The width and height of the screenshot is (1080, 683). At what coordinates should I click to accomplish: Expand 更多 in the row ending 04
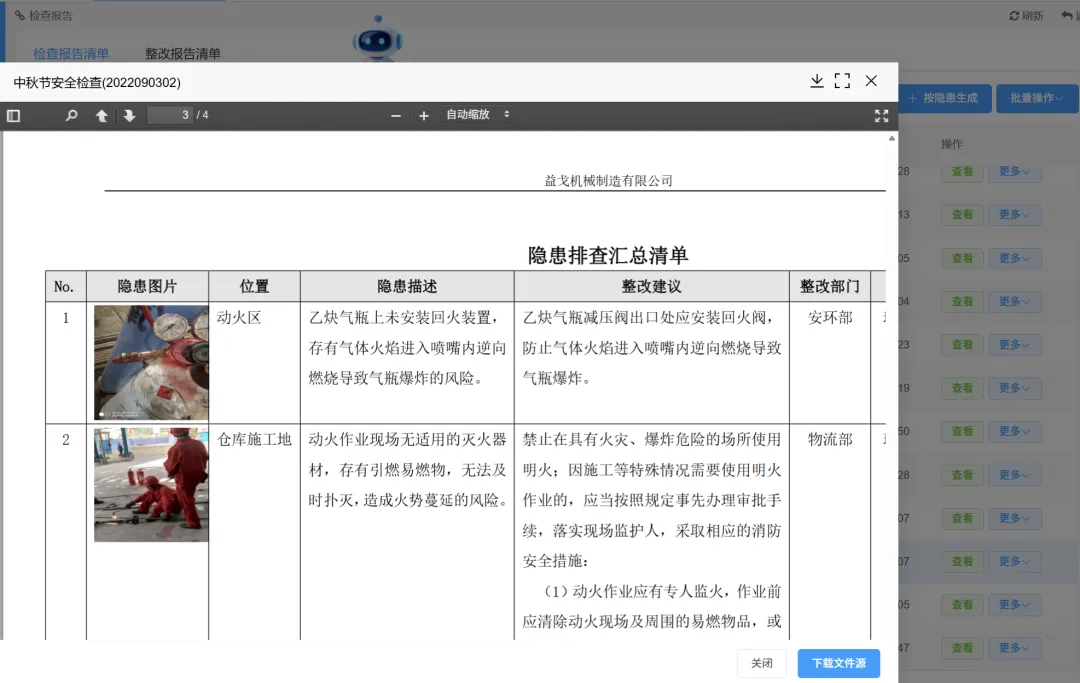[x=1014, y=302]
